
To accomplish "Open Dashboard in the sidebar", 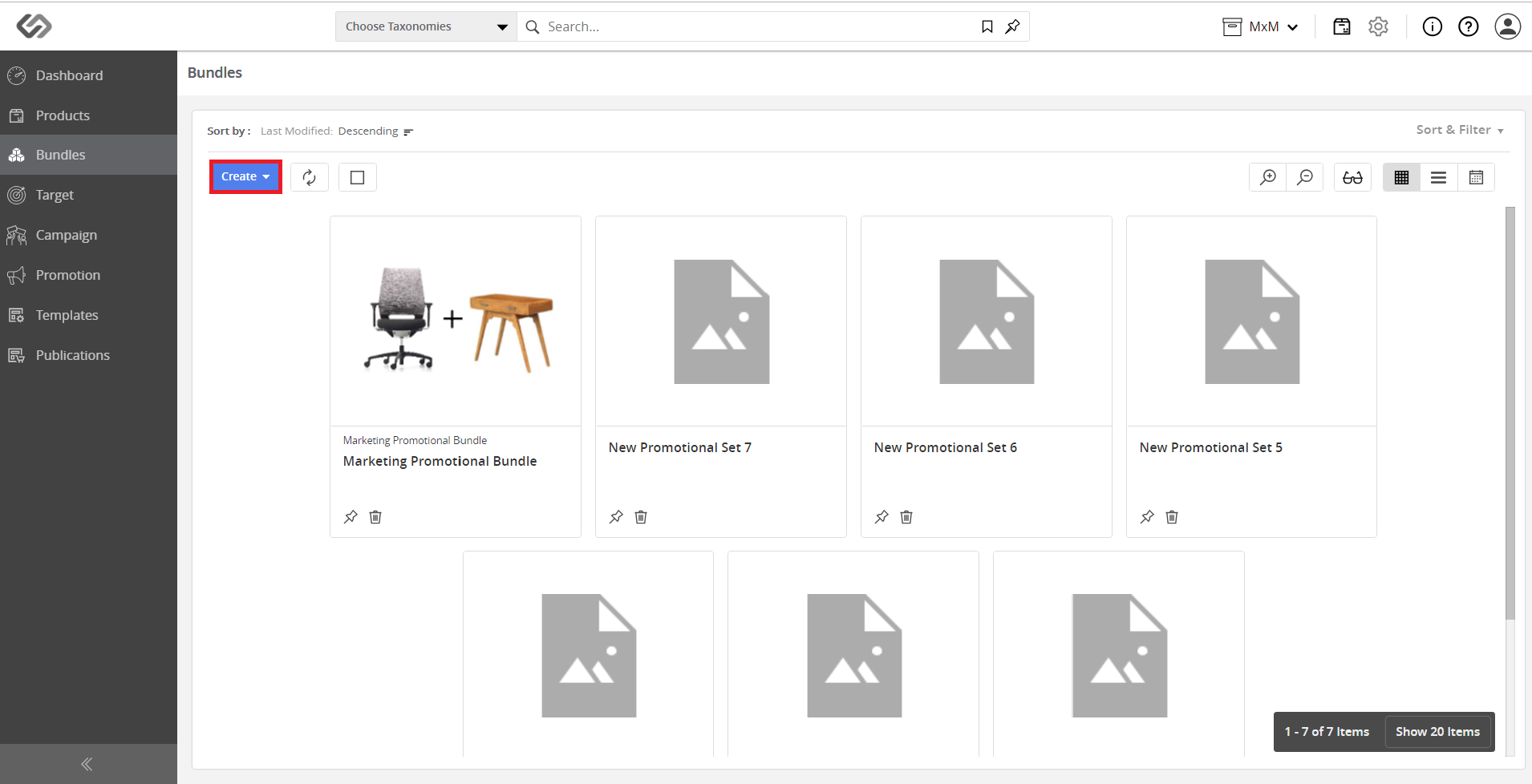I will [88, 75].
